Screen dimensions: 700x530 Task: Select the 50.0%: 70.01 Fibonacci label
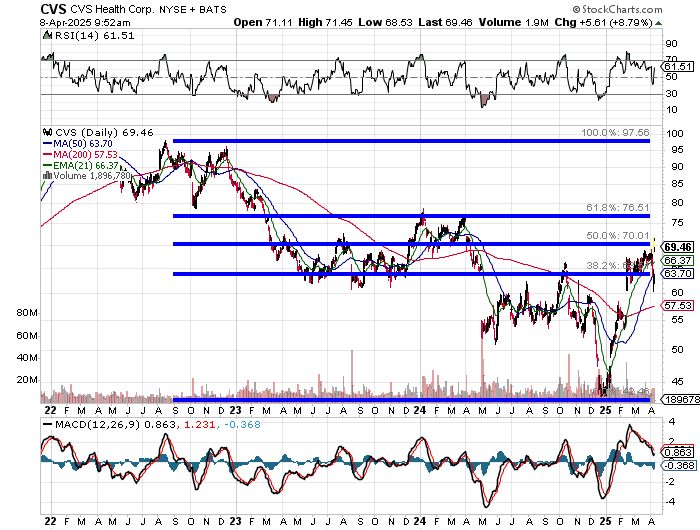point(617,235)
